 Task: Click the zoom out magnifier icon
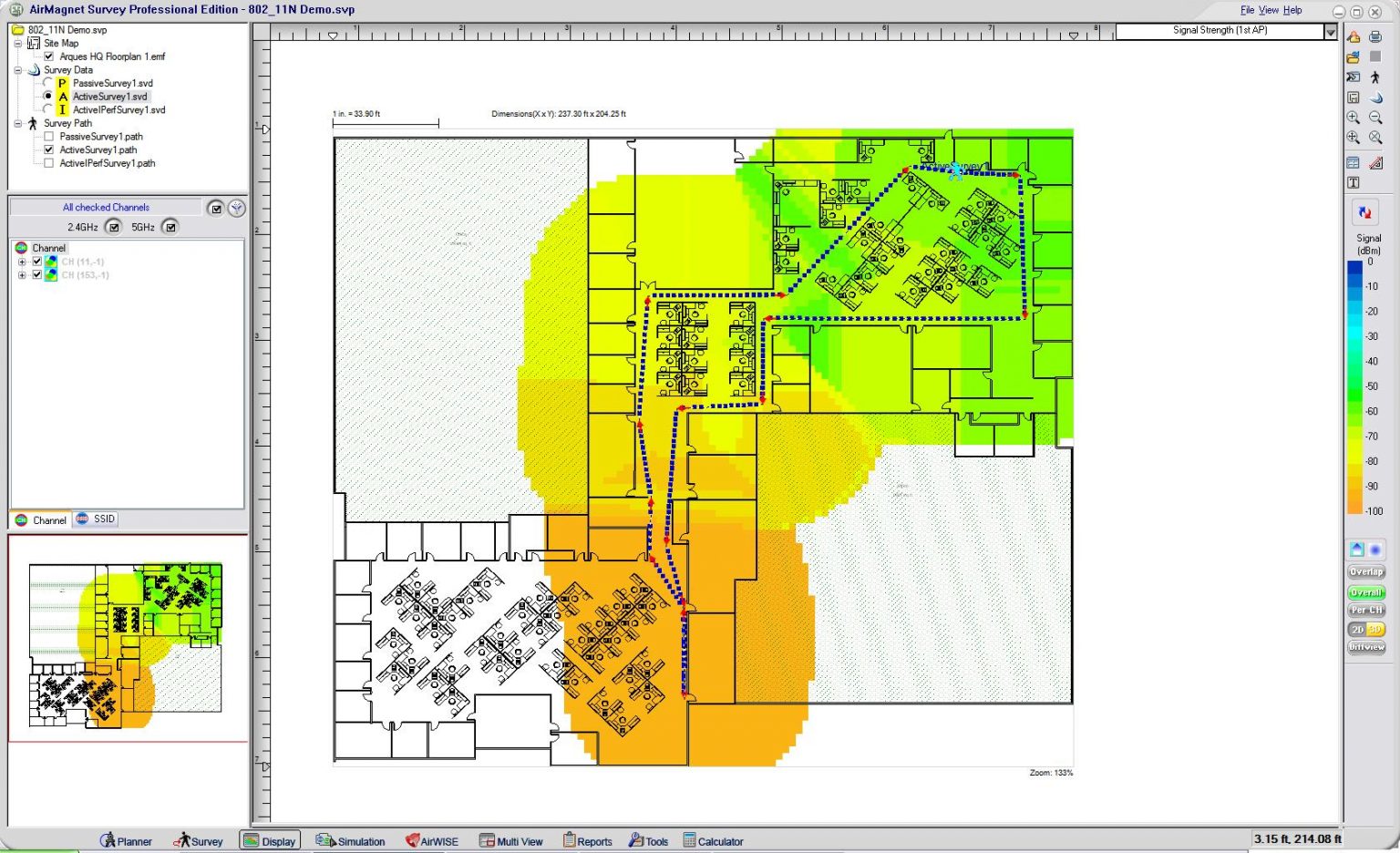(x=1375, y=118)
